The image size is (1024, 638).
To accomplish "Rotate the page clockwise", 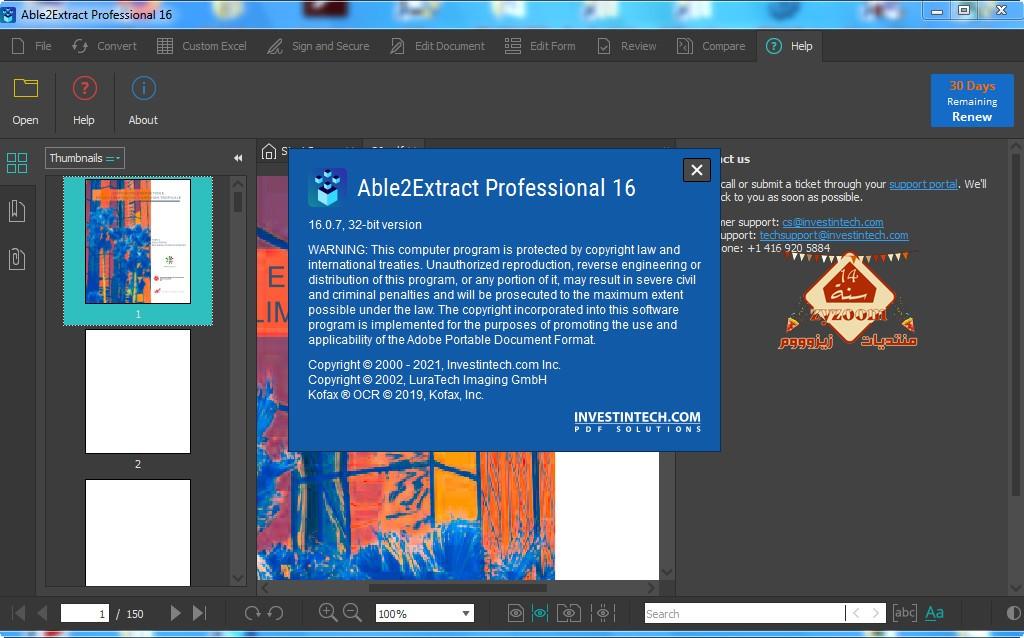I will [252, 613].
